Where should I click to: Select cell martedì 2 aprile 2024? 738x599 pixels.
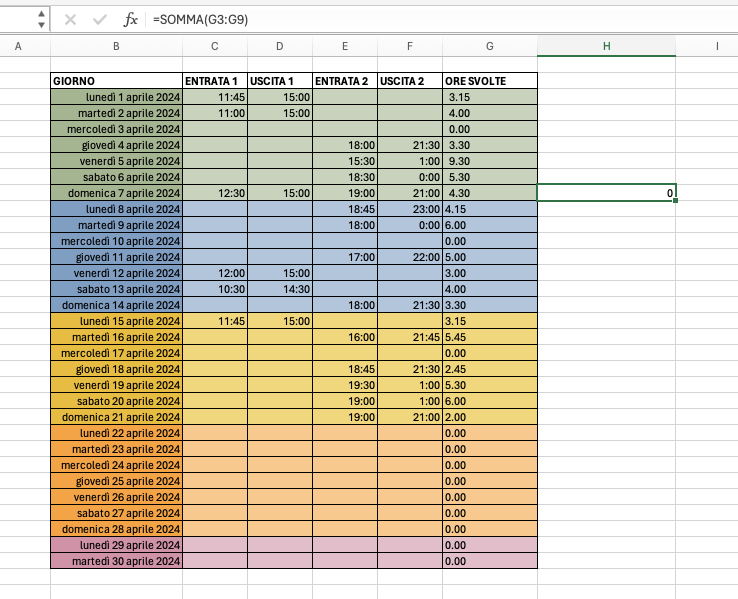[116, 113]
